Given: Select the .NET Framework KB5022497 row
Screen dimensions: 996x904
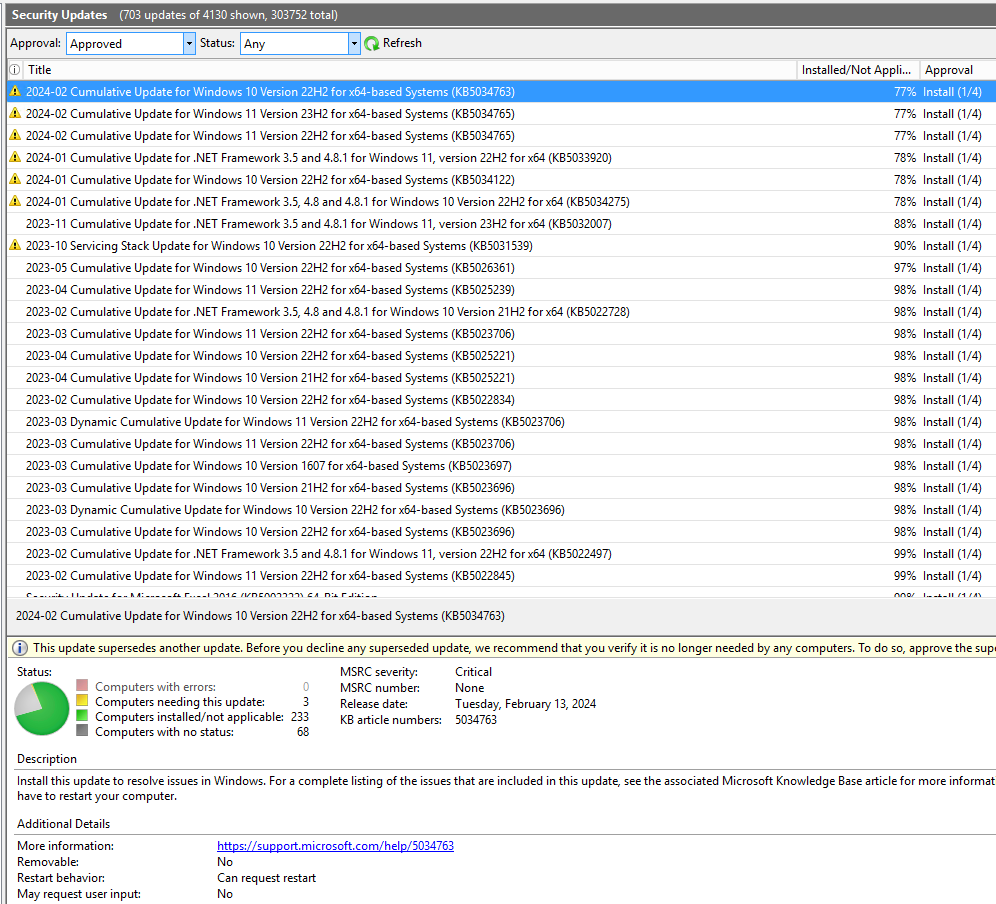Looking at the screenshot, I should tap(501, 554).
